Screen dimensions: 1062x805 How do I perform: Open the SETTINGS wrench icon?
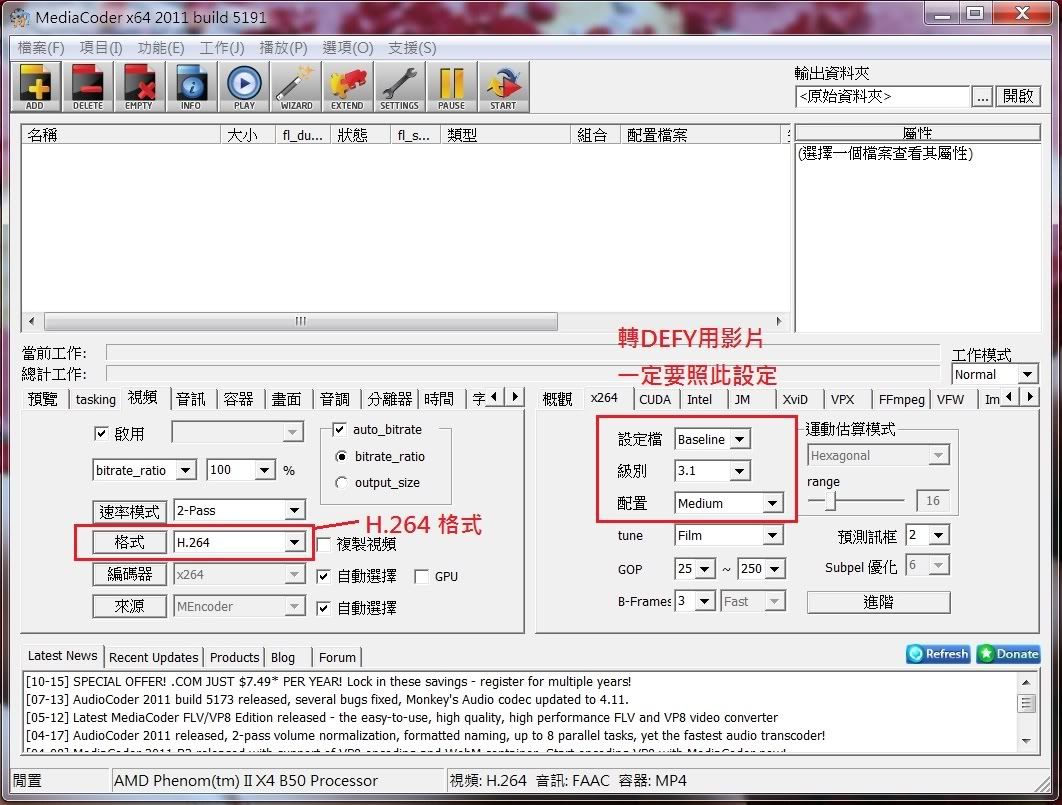[x=400, y=87]
